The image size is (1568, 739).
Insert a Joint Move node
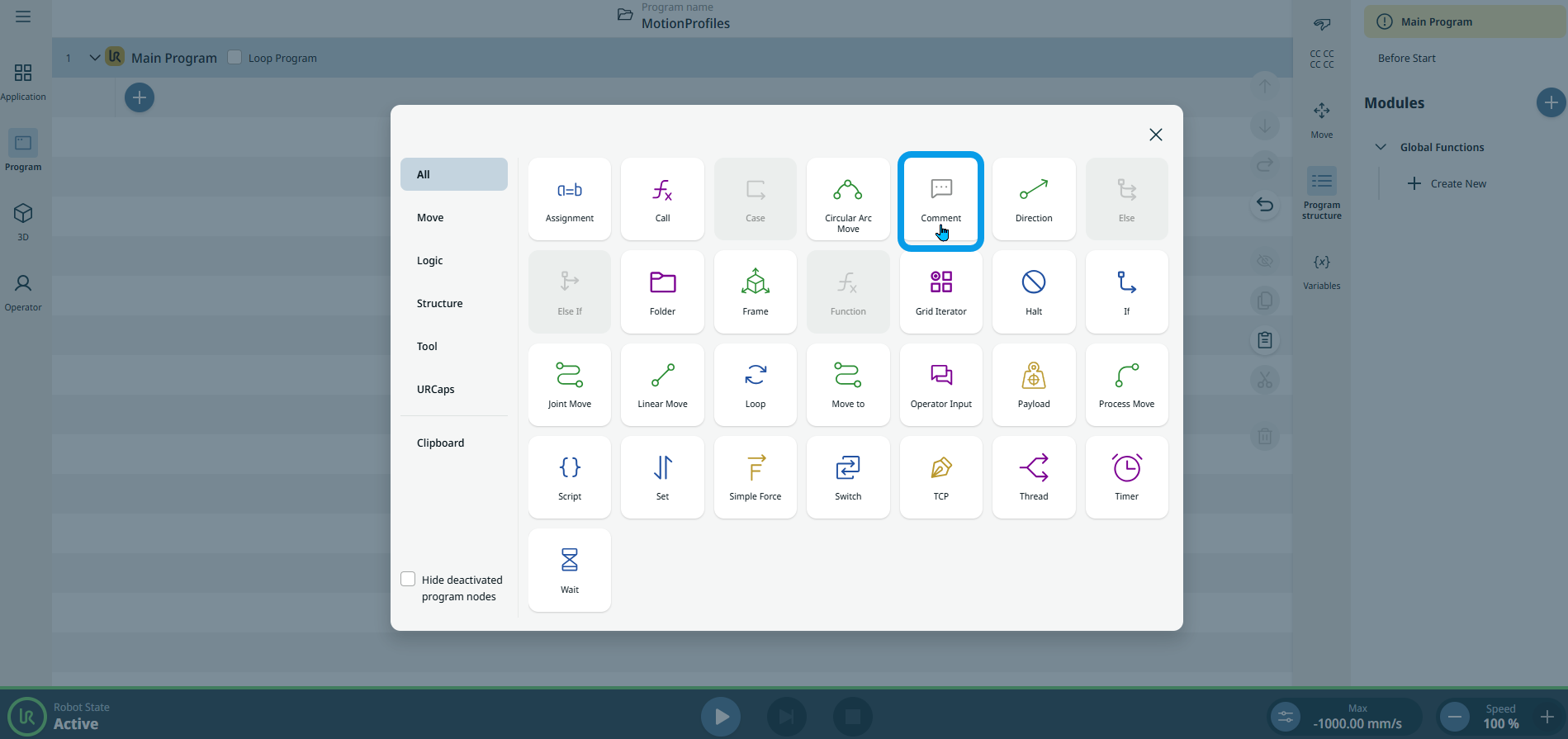[x=569, y=384]
